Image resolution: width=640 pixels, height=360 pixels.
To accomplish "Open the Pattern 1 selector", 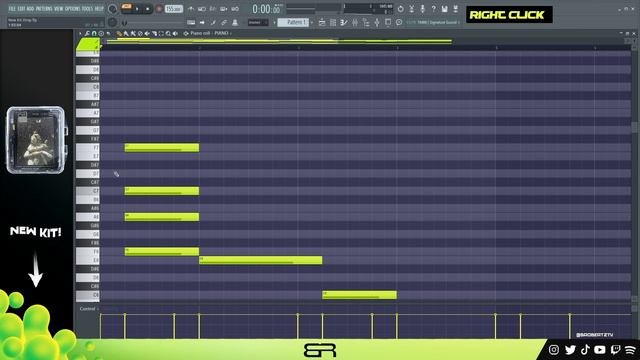I will pos(293,22).
